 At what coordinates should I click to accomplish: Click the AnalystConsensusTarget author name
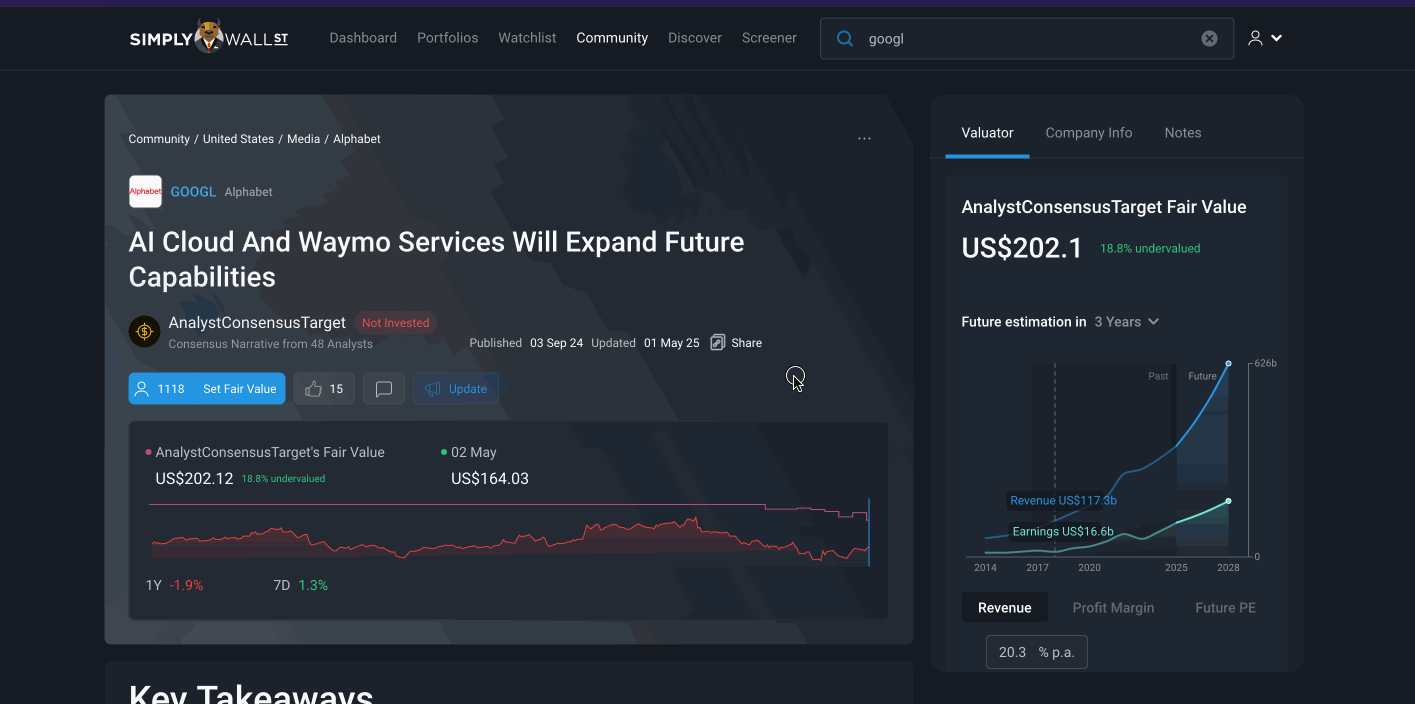tap(257, 323)
